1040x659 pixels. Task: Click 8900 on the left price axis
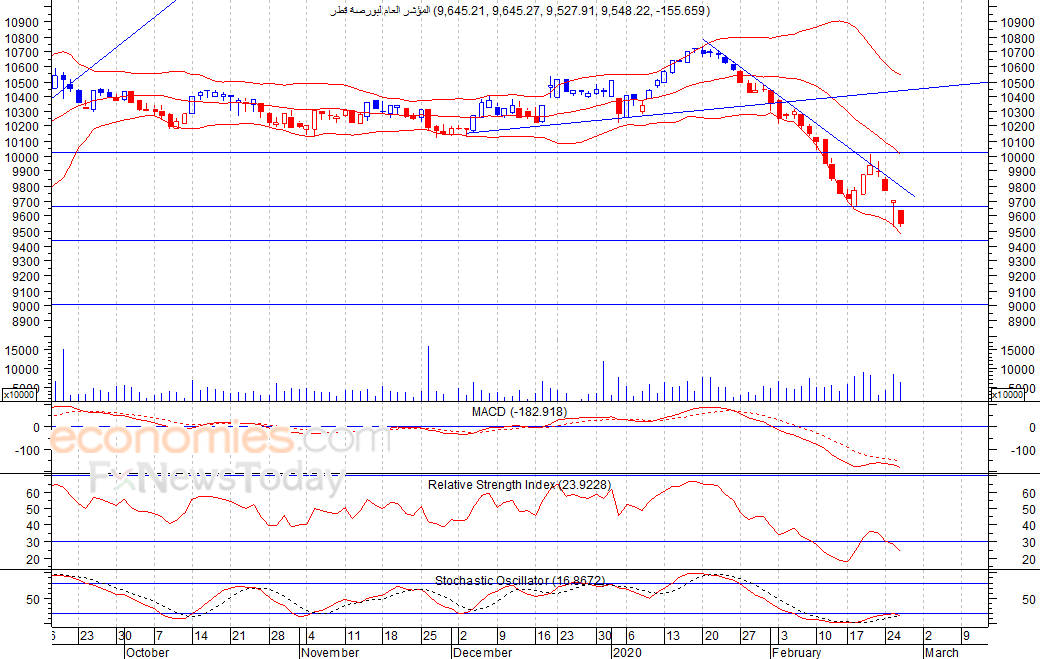26,322
